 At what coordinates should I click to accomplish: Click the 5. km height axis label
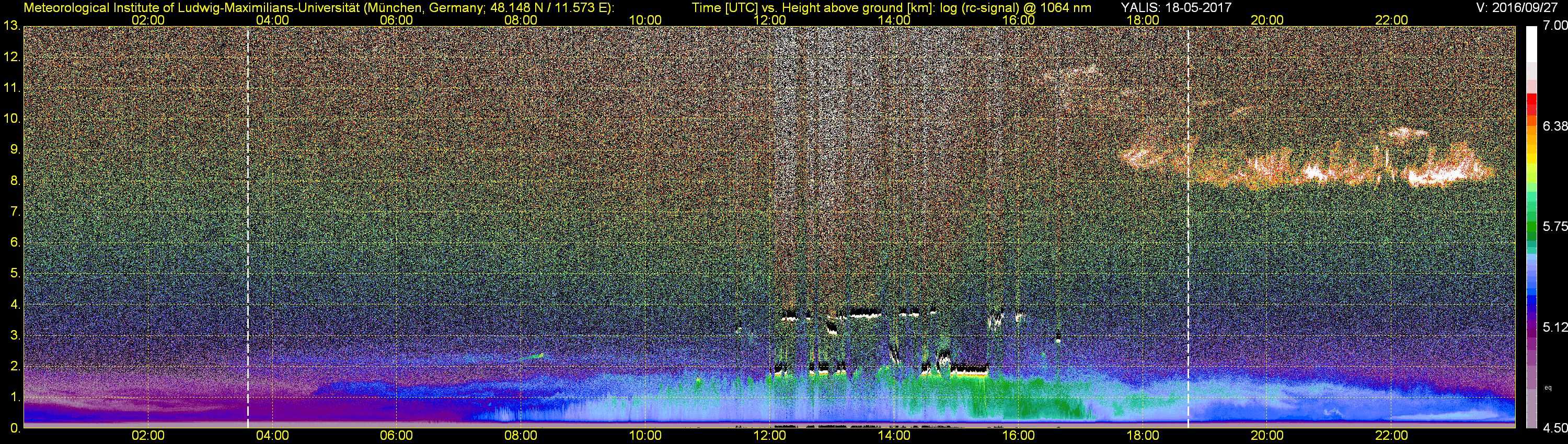(15, 274)
